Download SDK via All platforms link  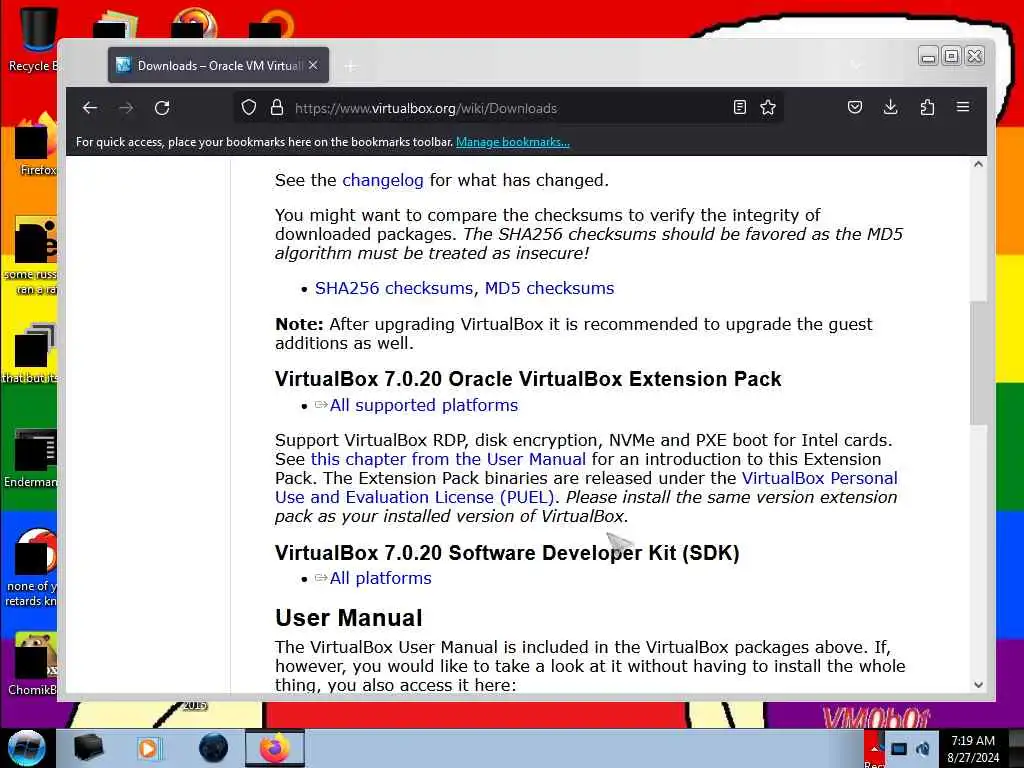[x=381, y=578]
